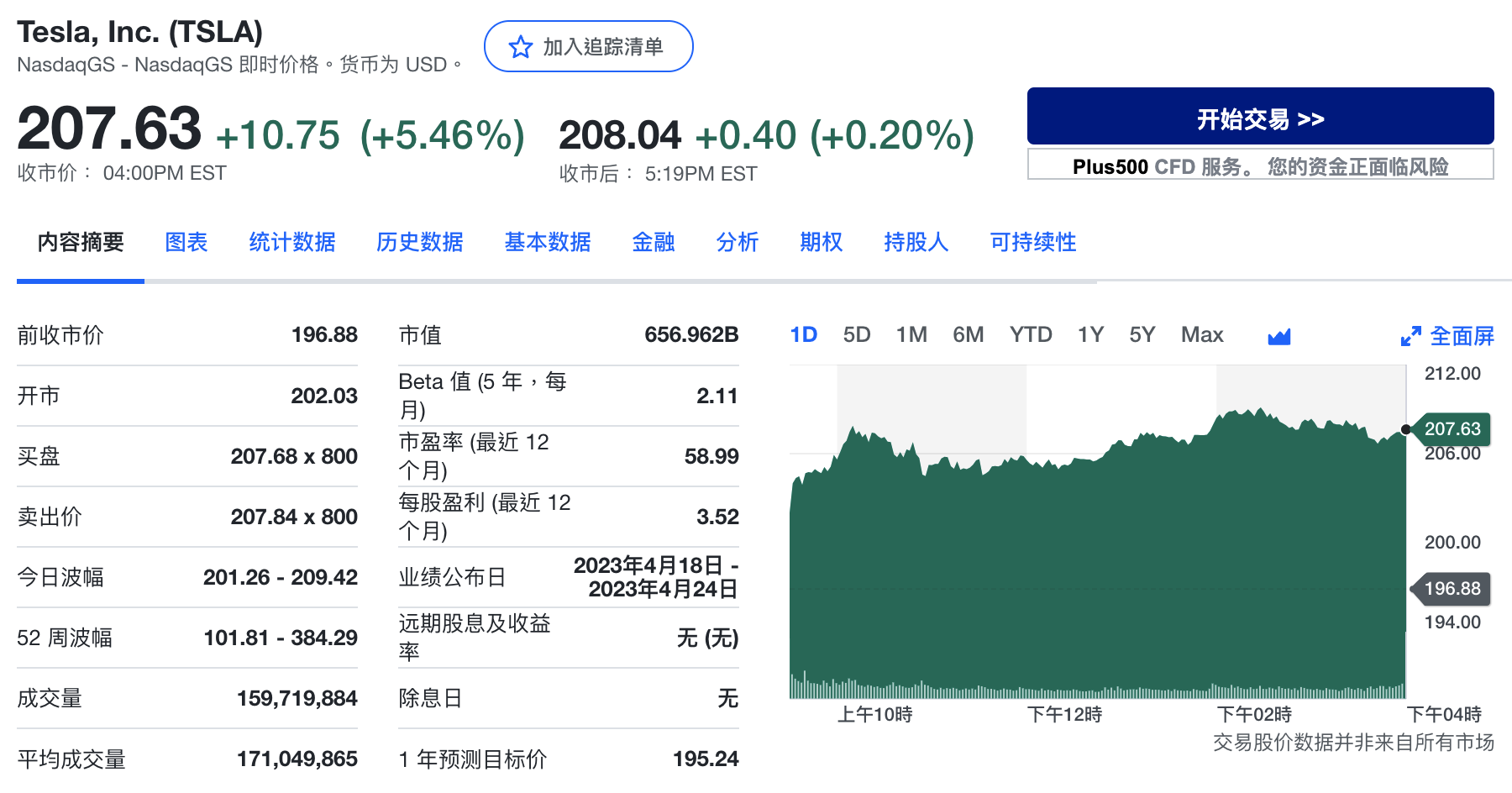Click the 196.88 previous close marker
The width and height of the screenshot is (1512, 793).
[1452, 589]
